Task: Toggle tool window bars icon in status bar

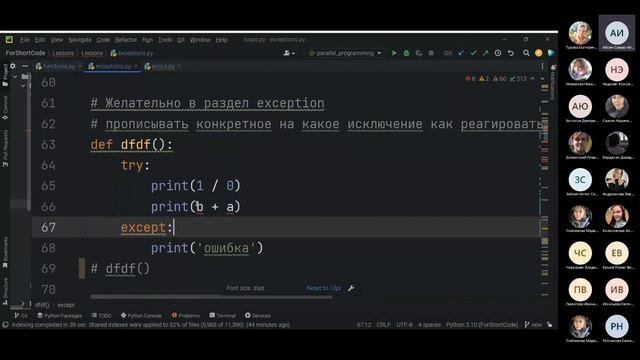Action: pyautogui.click(x=5, y=325)
